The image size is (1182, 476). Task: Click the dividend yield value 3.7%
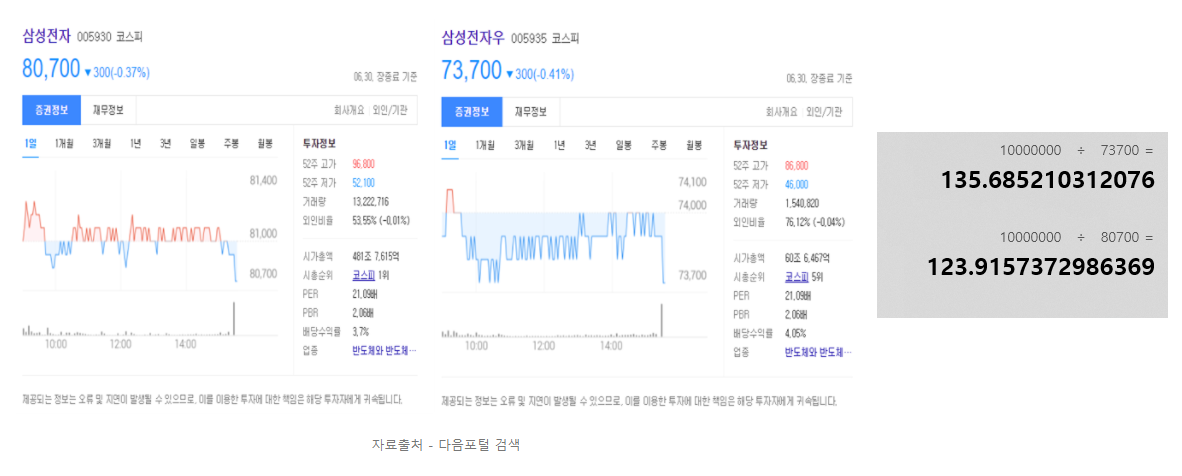[x=360, y=331]
